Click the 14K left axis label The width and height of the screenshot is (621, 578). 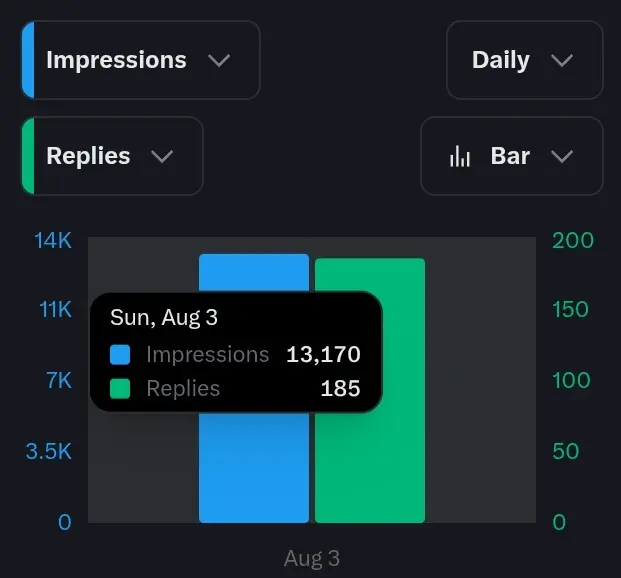[53, 240]
